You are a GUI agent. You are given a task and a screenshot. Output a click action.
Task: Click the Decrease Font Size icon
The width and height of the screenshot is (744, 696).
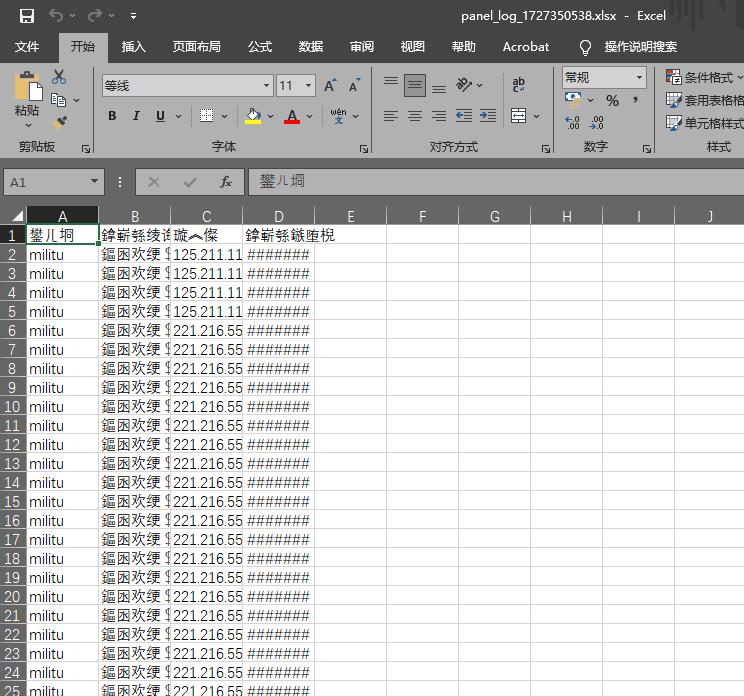tap(354, 85)
